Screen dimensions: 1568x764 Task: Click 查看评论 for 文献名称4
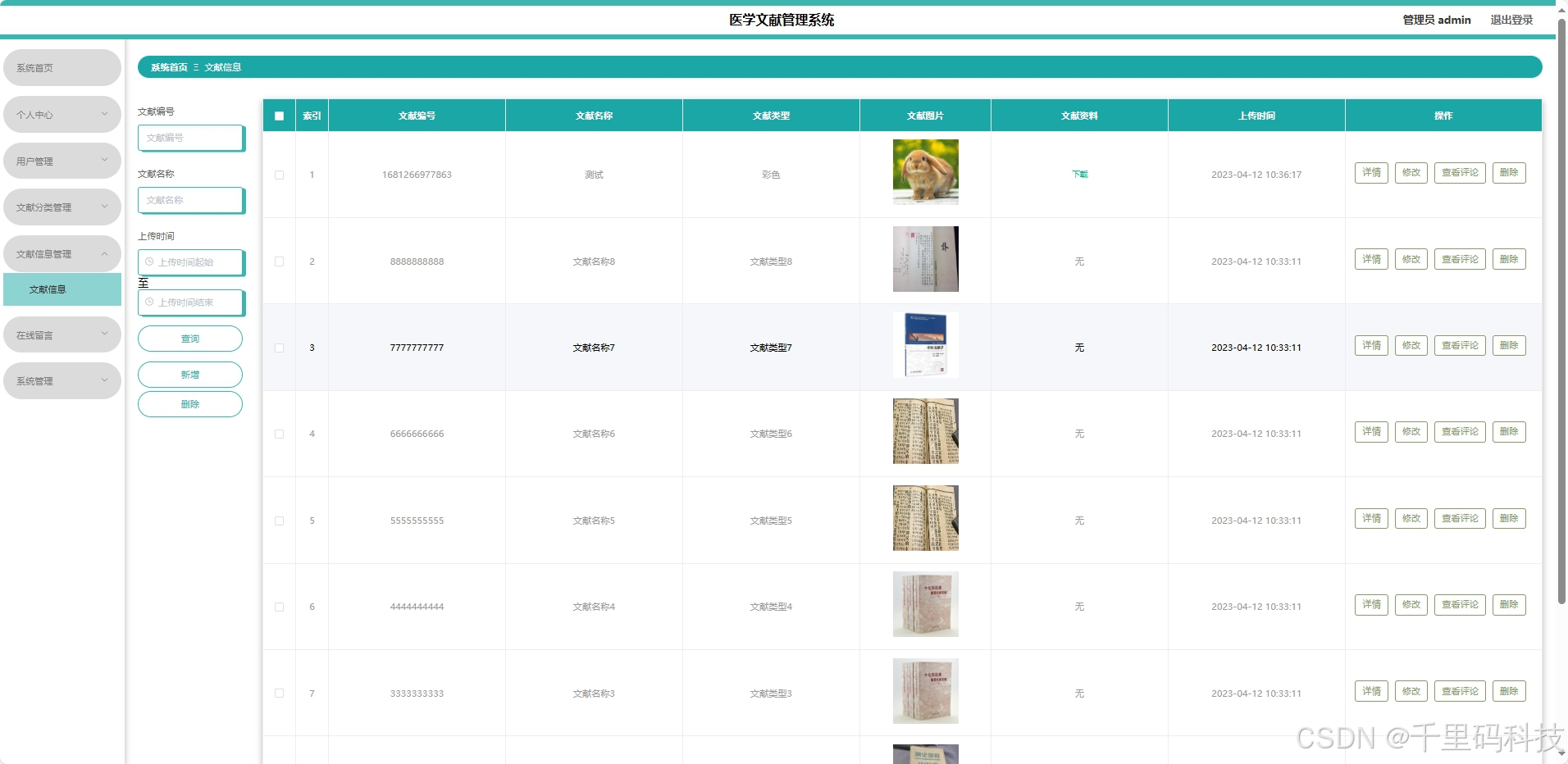click(1460, 604)
